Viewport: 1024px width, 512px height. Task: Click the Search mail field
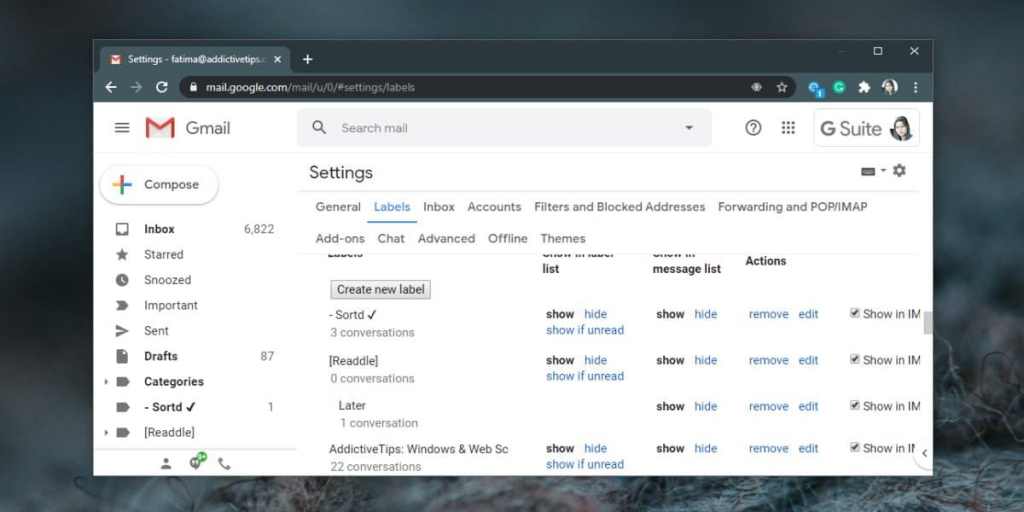click(500, 128)
